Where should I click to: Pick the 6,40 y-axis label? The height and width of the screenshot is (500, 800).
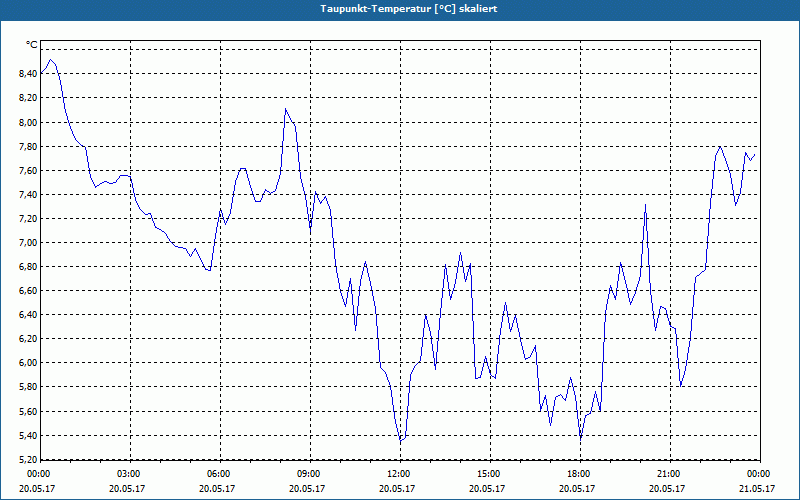(28, 315)
